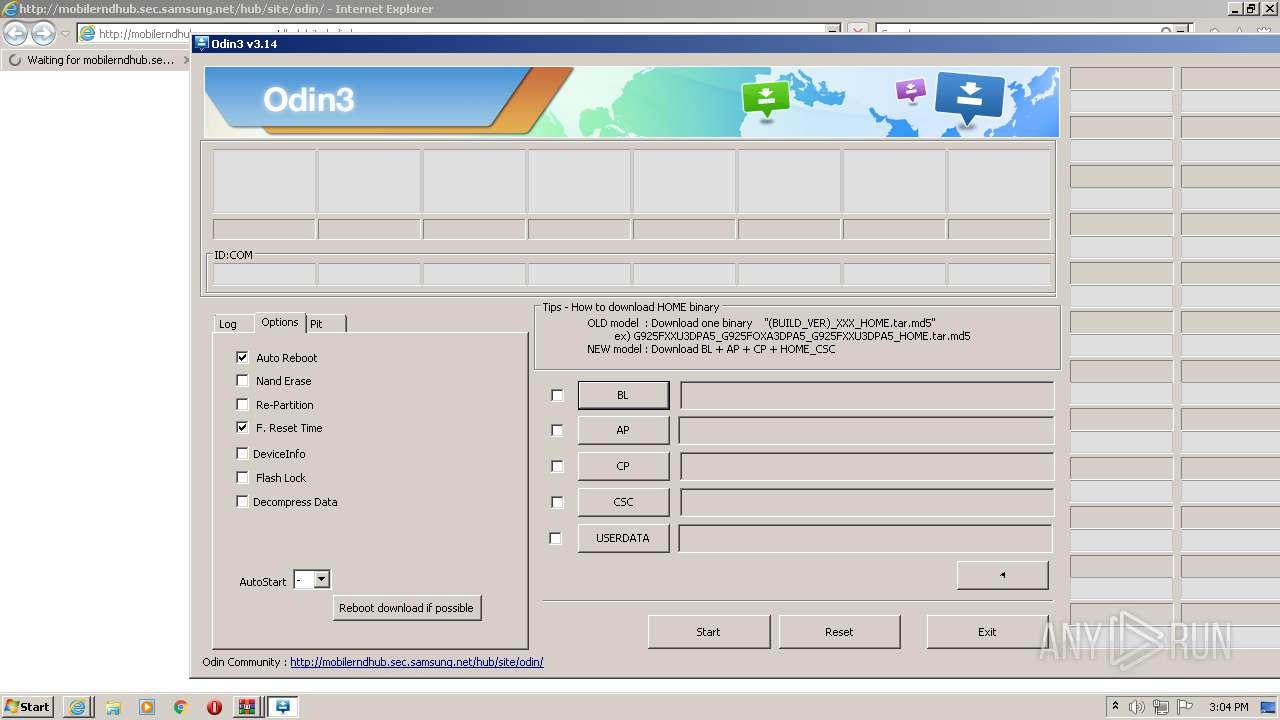This screenshot has height=720, width=1280.
Task: Open Internet Explorer from taskbar
Action: (77, 707)
